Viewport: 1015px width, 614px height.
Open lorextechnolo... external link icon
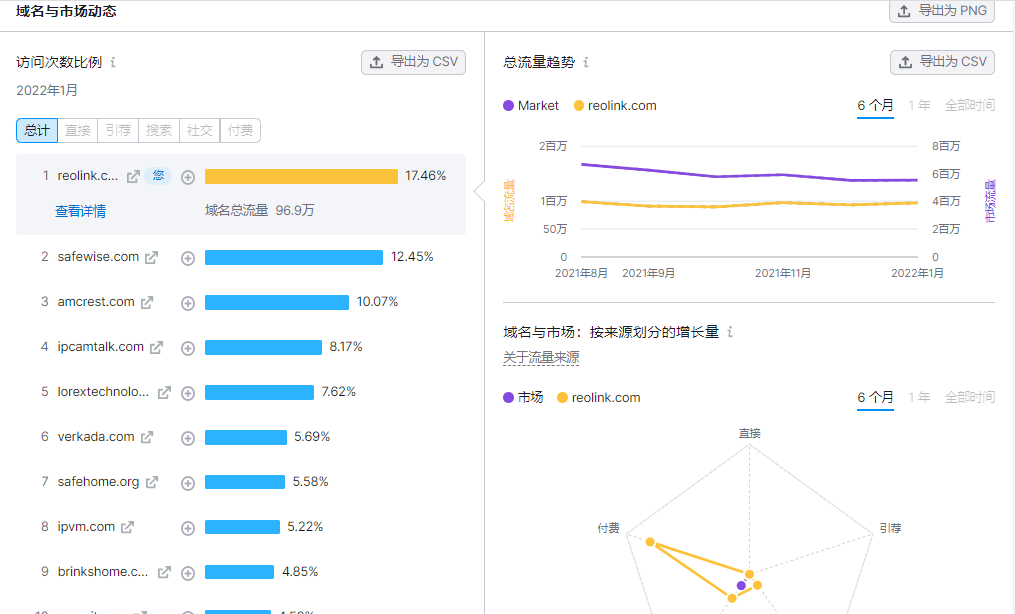point(164,392)
